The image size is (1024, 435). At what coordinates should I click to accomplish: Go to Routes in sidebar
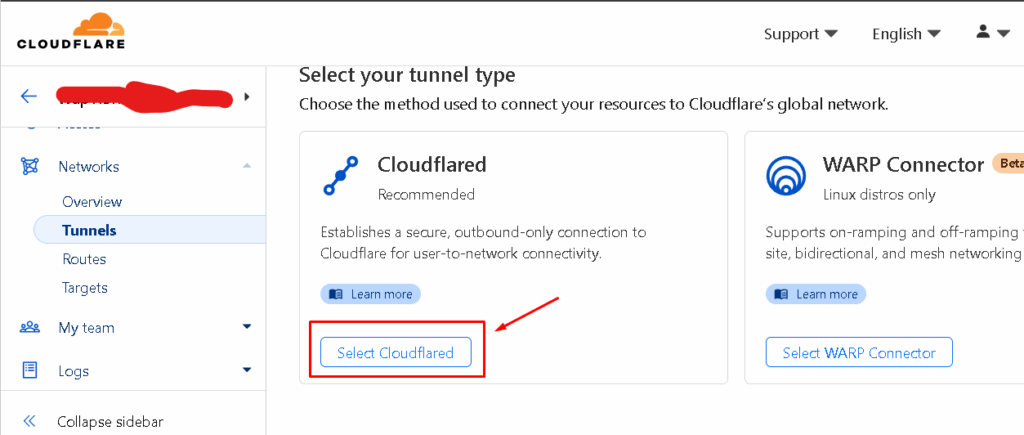click(84, 259)
